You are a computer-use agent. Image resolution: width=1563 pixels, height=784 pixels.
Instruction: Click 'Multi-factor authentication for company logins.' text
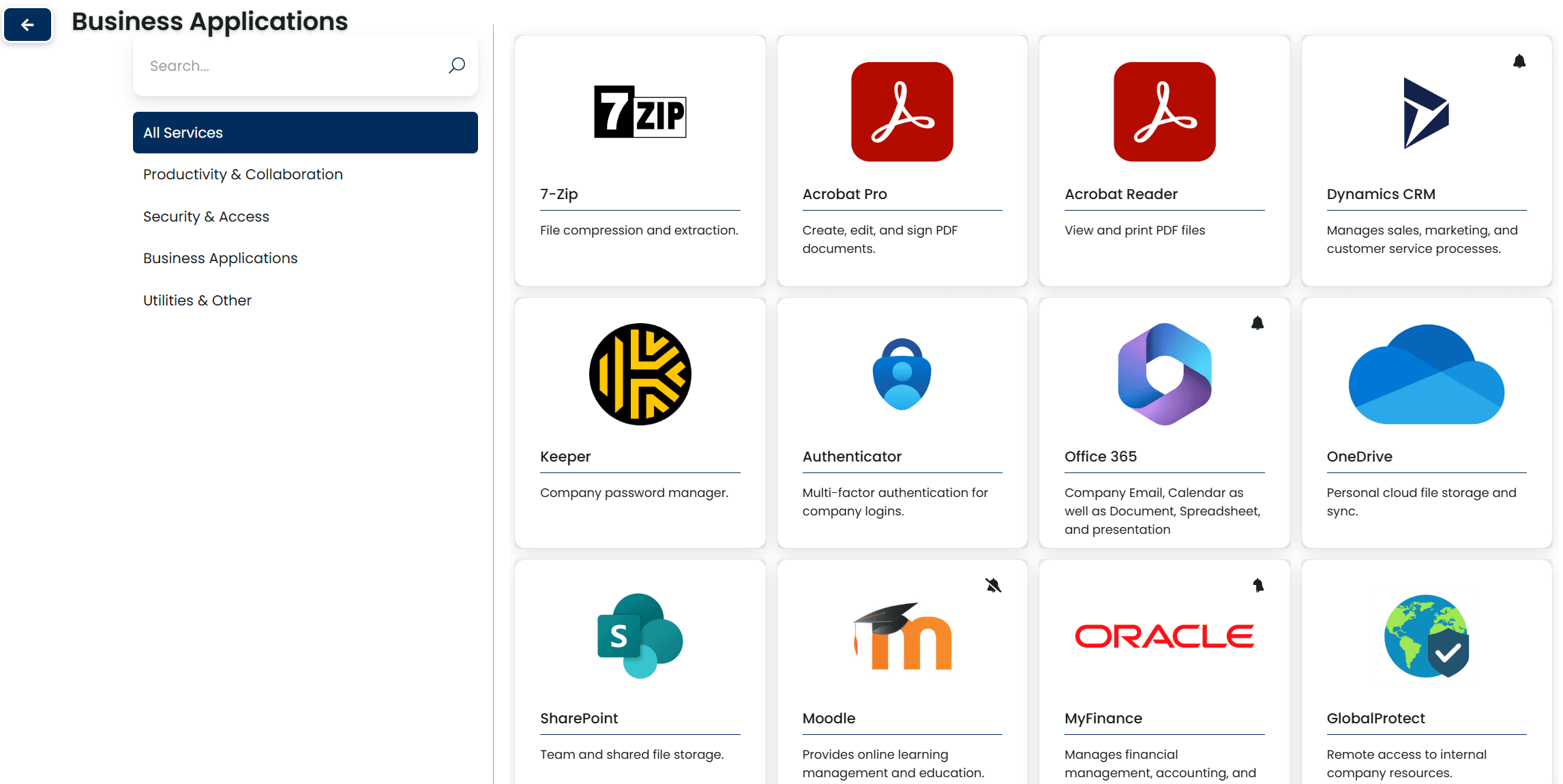click(x=895, y=502)
